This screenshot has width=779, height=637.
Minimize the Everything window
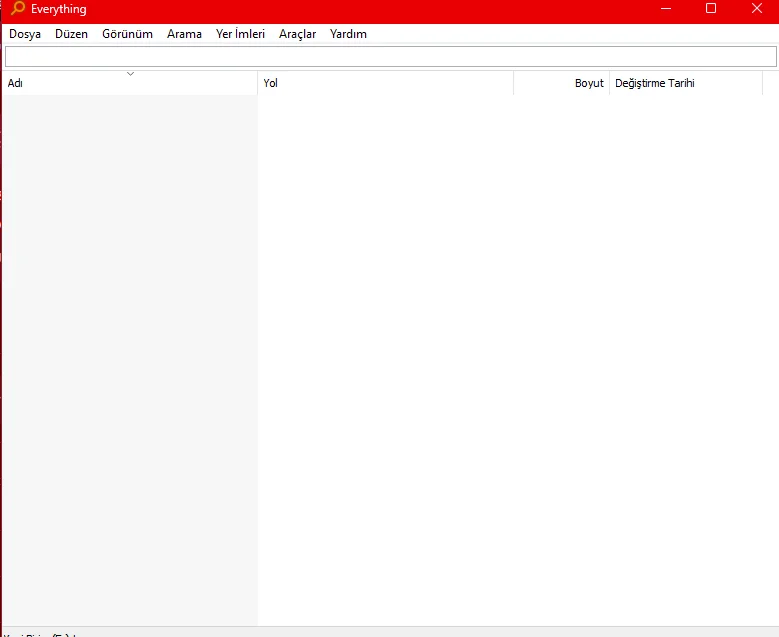coord(666,8)
